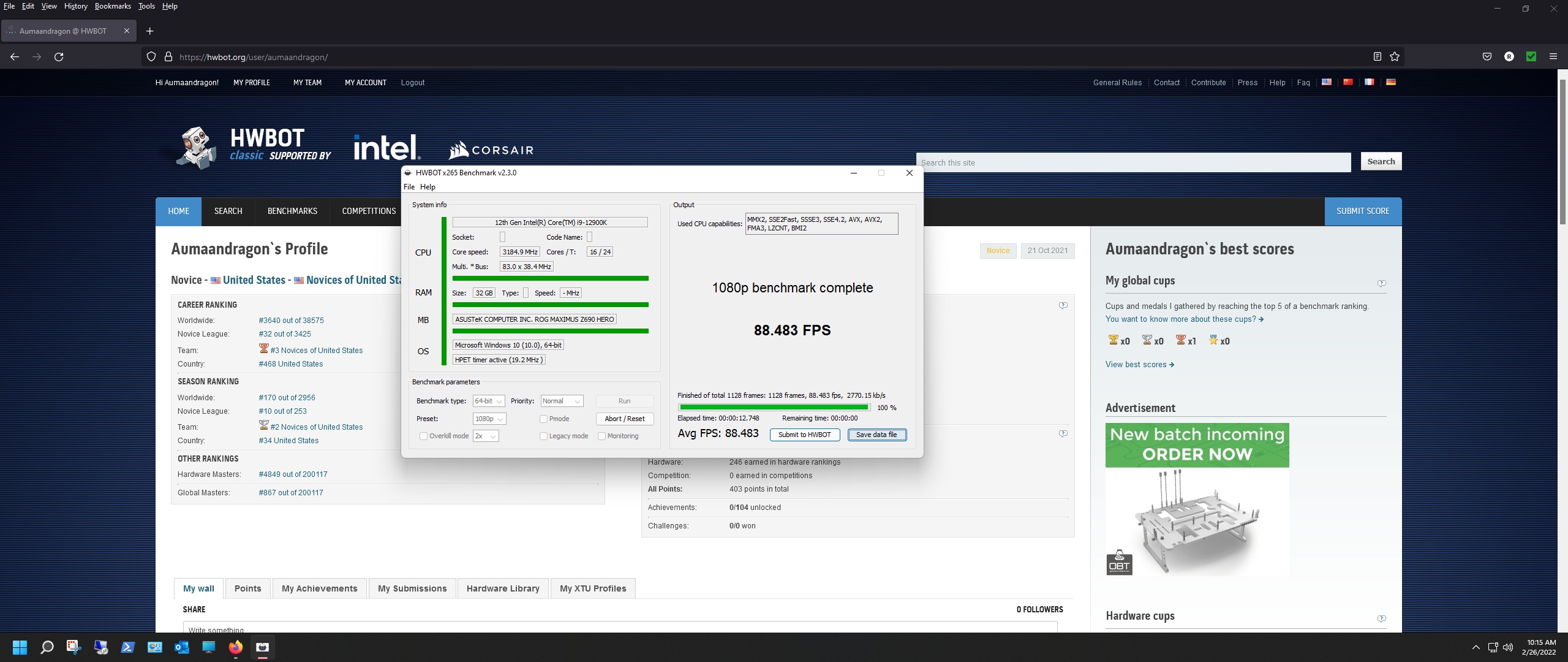Viewport: 1568px width, 662px height.
Task: Show site information via the lock icon
Action: pos(168,57)
